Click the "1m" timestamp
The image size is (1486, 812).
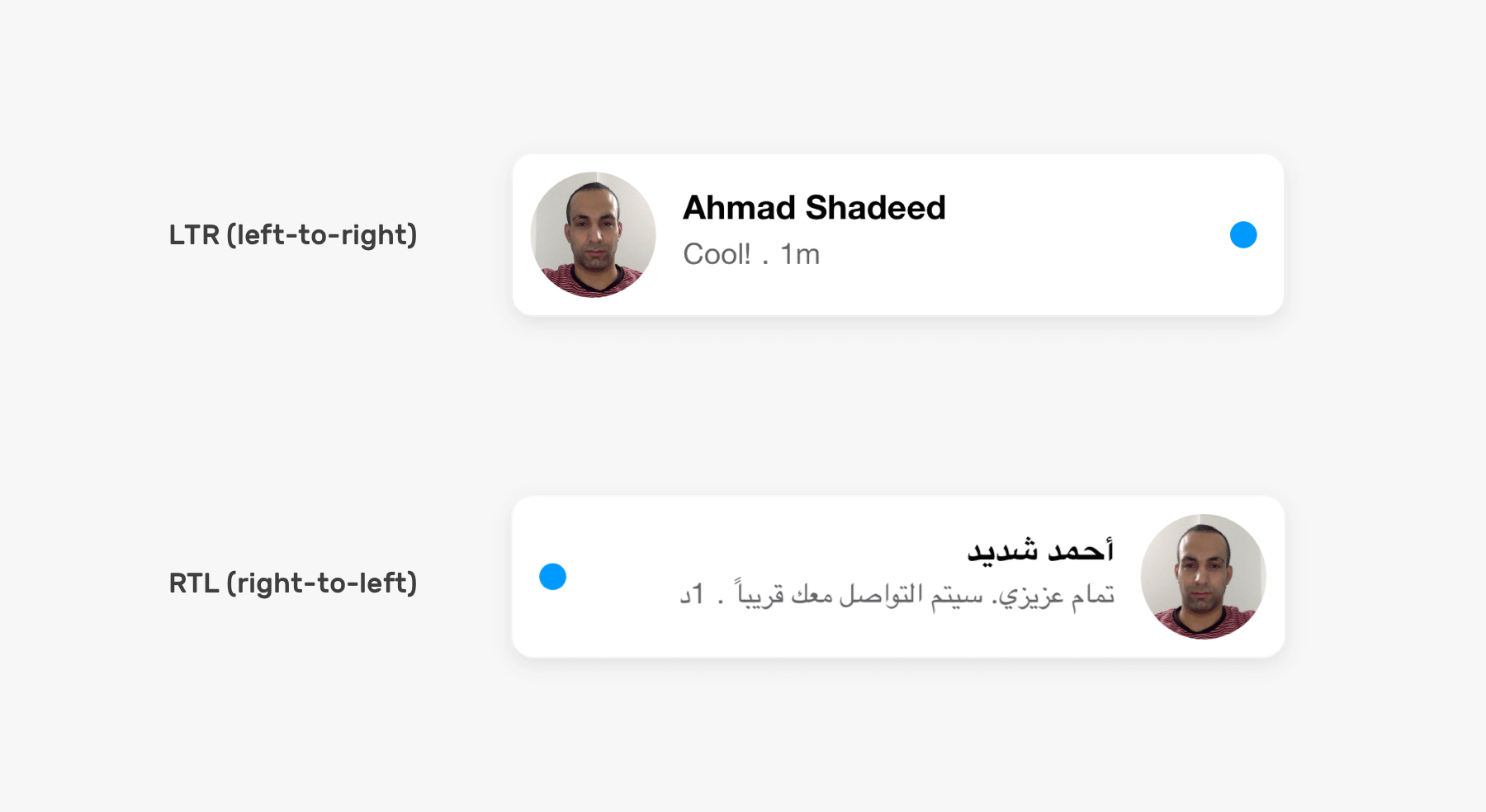tap(800, 255)
